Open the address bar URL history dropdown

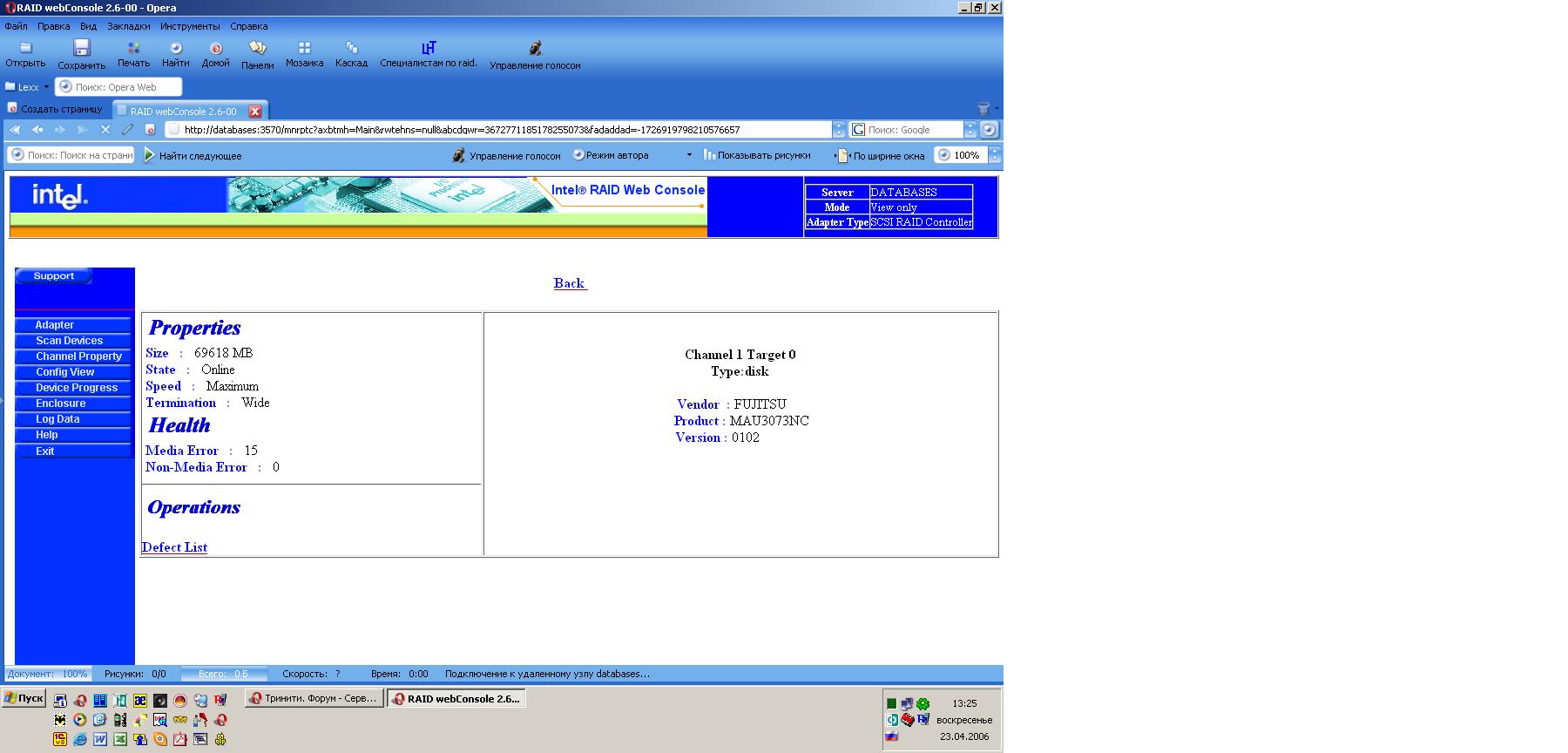pos(839,130)
